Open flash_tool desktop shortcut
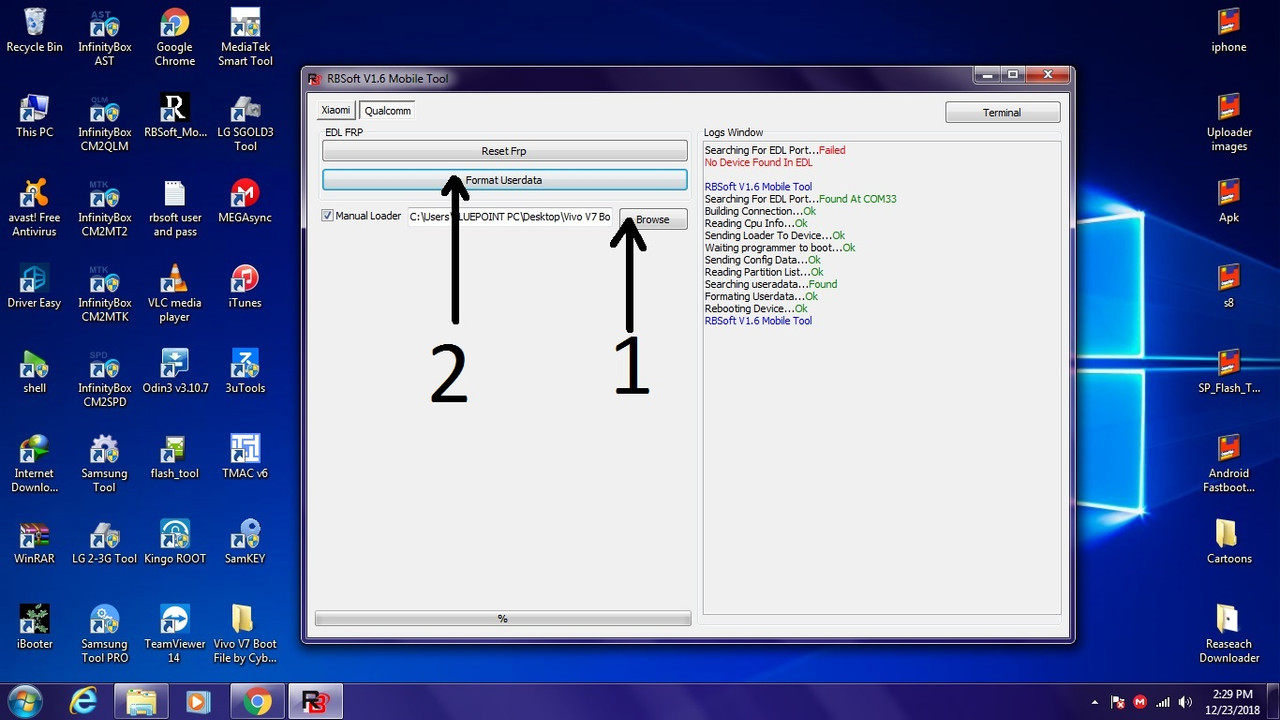 tap(174, 457)
